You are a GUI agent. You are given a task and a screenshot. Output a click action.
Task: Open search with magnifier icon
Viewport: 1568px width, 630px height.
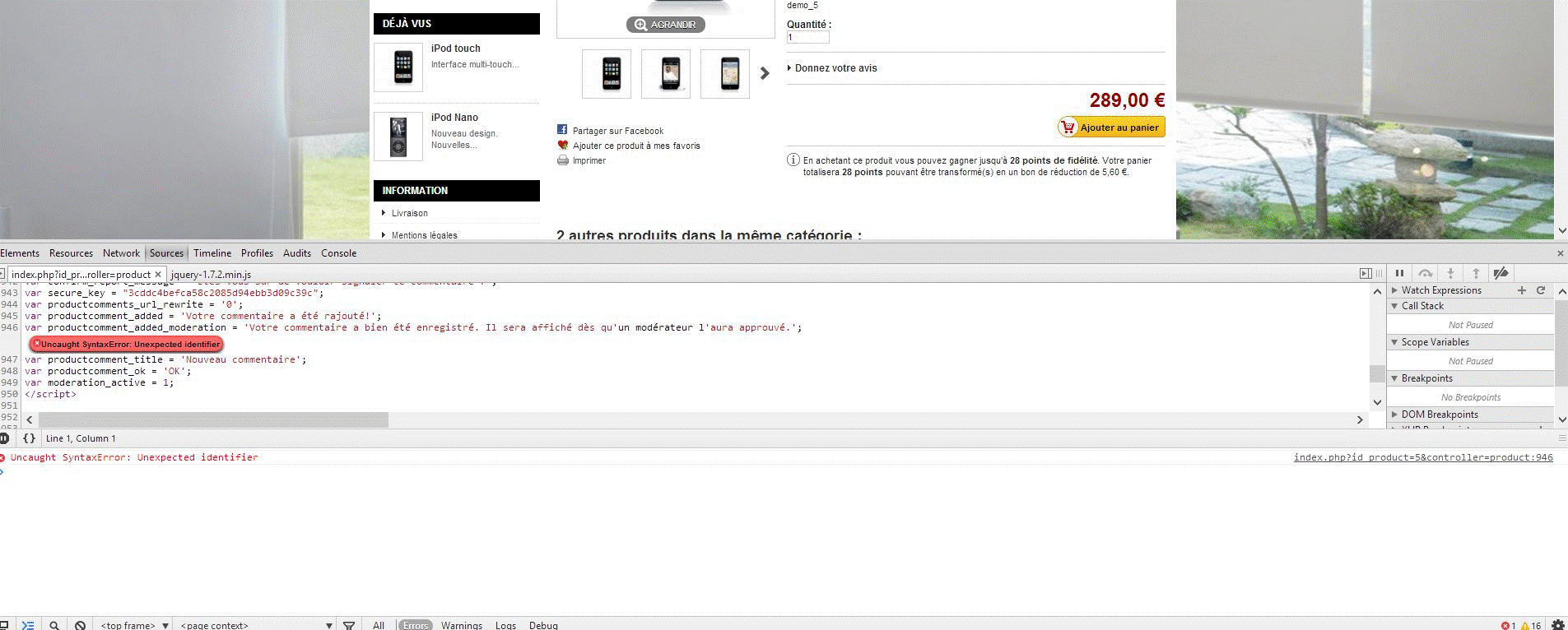[x=54, y=625]
